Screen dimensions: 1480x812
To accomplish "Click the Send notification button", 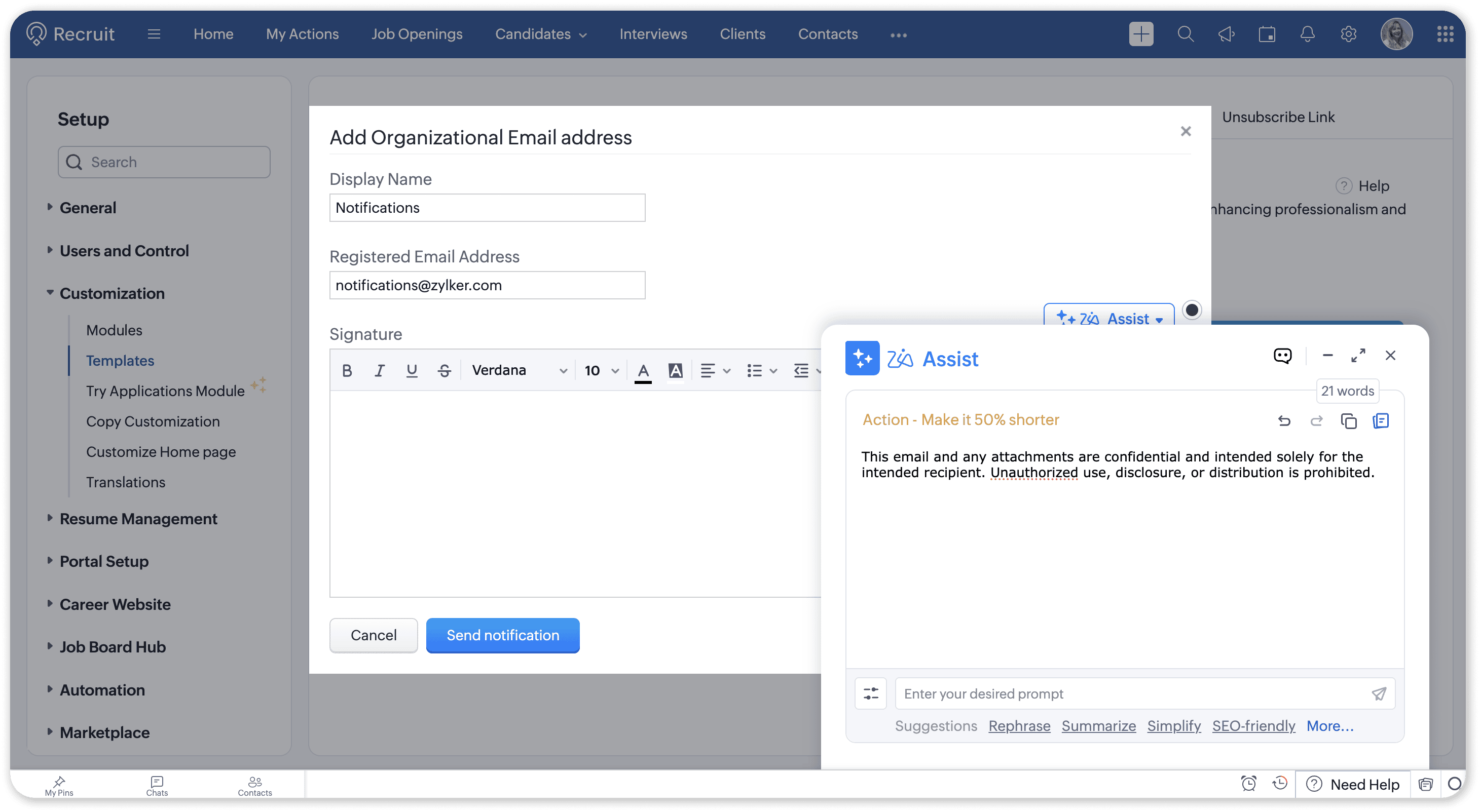I will [x=502, y=635].
